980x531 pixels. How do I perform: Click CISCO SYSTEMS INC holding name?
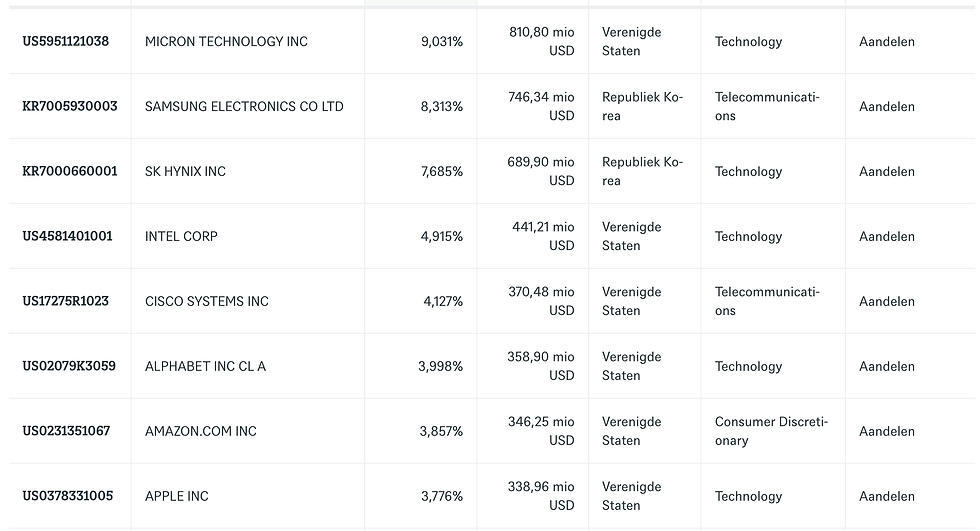tap(207, 301)
